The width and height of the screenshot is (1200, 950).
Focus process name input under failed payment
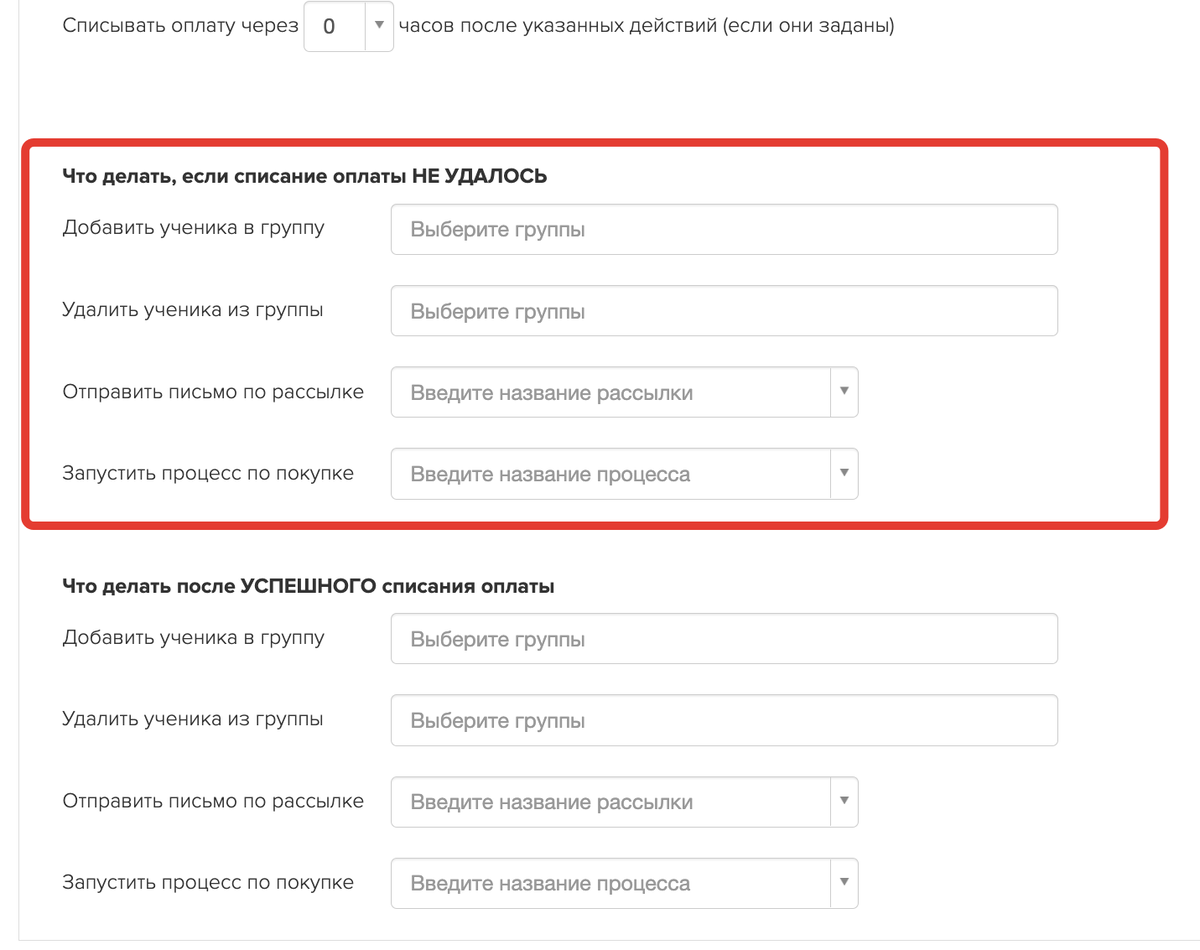610,474
